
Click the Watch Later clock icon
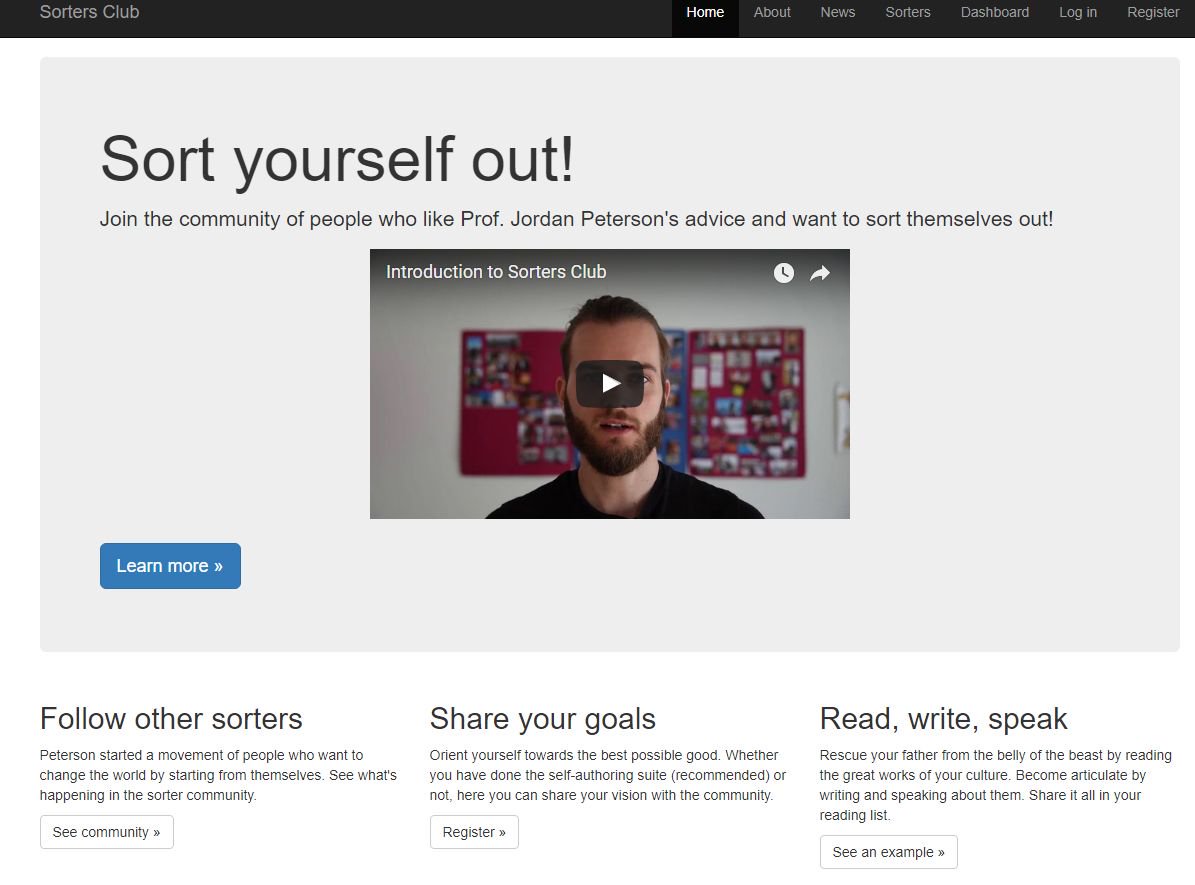pyautogui.click(x=783, y=273)
